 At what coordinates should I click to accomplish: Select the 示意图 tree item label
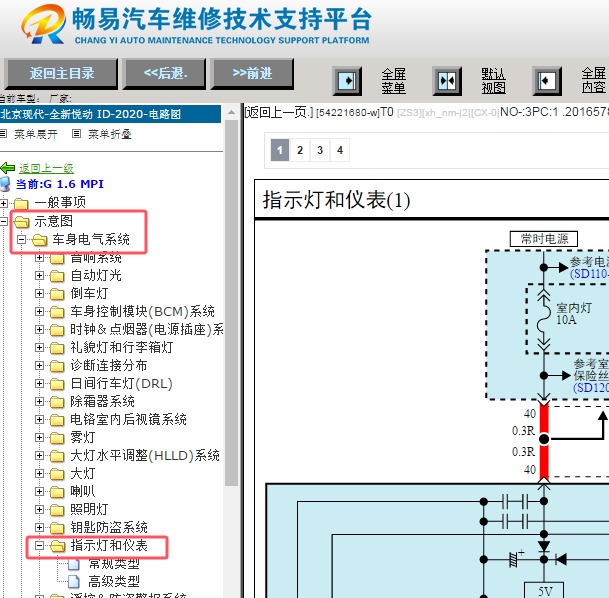[54, 221]
